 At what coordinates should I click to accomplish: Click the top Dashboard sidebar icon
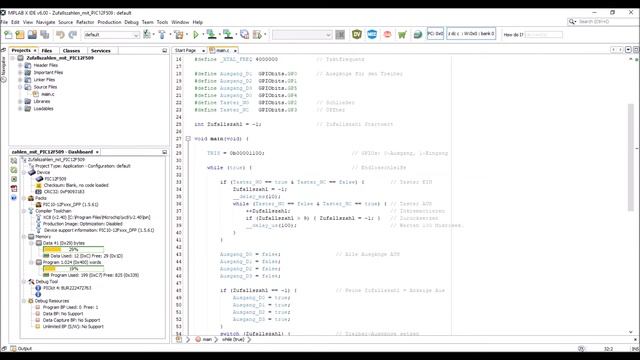(x=14, y=161)
